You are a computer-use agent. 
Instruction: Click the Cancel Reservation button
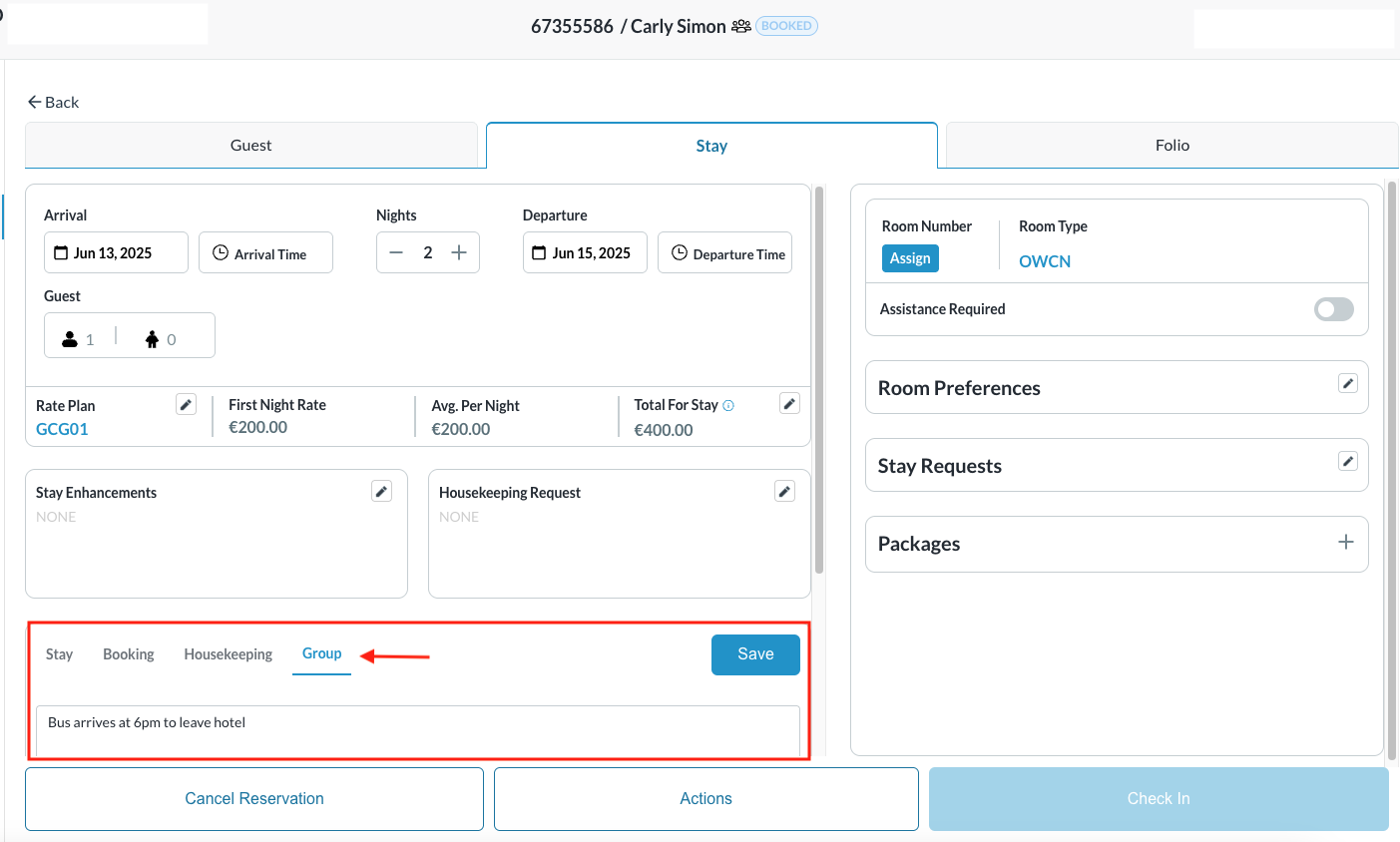[x=254, y=798]
